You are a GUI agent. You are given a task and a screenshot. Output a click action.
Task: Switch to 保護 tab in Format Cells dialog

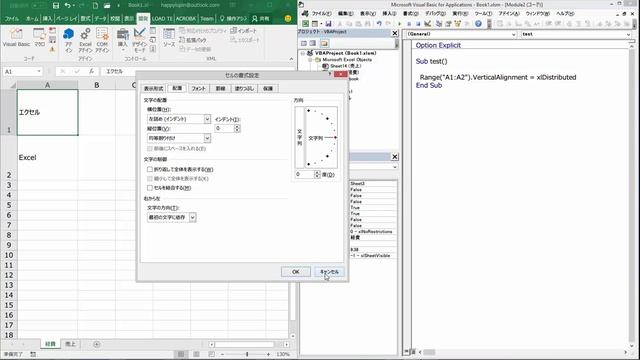(x=268, y=88)
